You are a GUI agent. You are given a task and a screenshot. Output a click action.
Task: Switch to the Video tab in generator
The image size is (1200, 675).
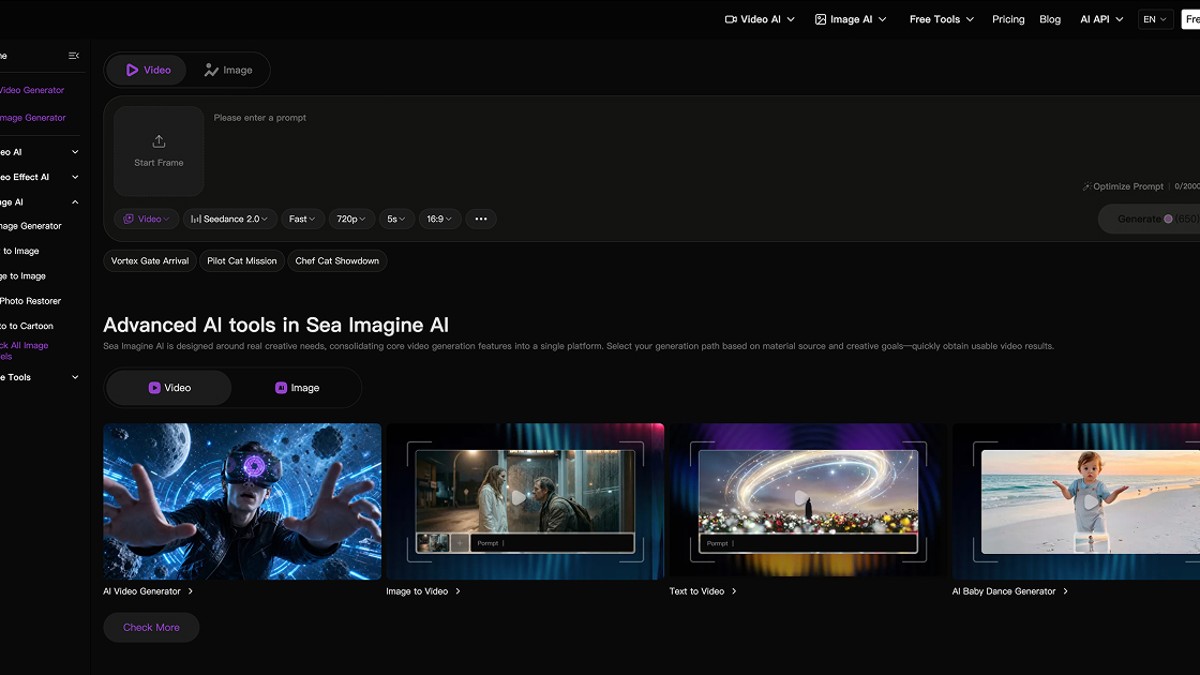click(148, 70)
